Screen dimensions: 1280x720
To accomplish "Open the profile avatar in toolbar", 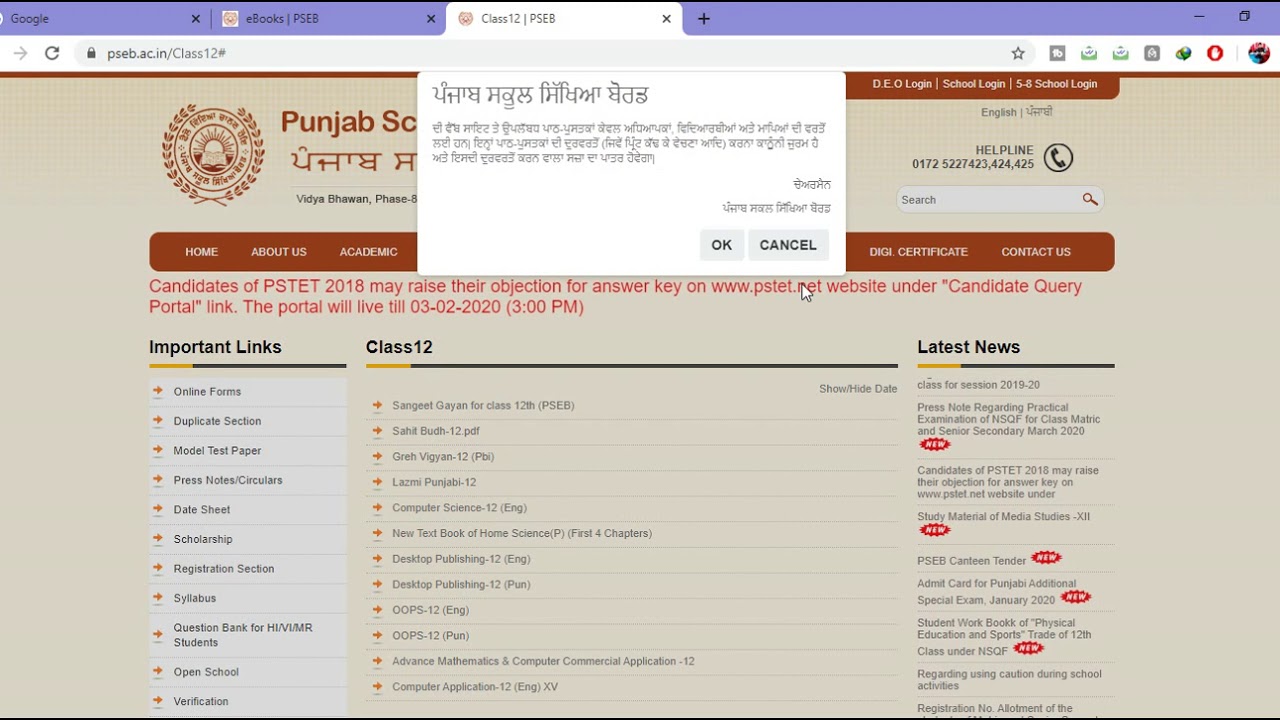I will [x=1258, y=53].
